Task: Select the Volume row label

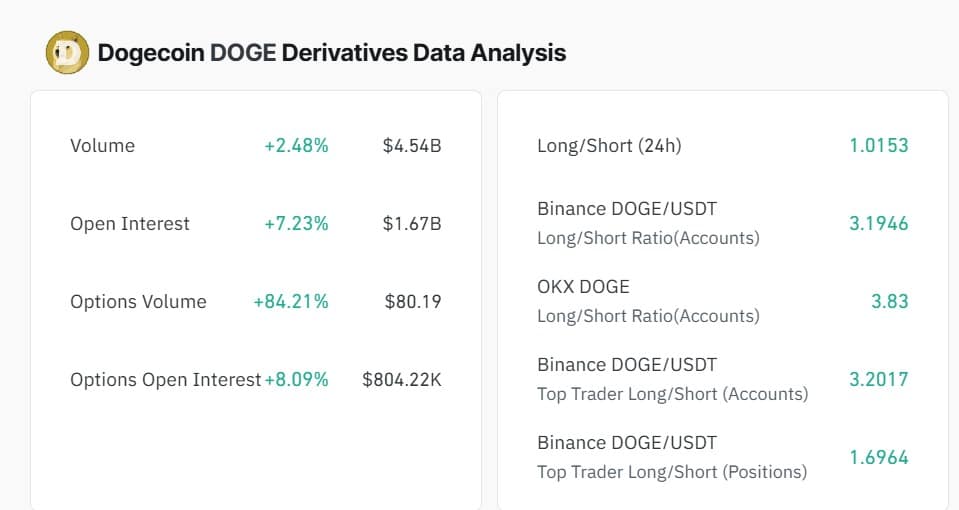Action: 102,146
